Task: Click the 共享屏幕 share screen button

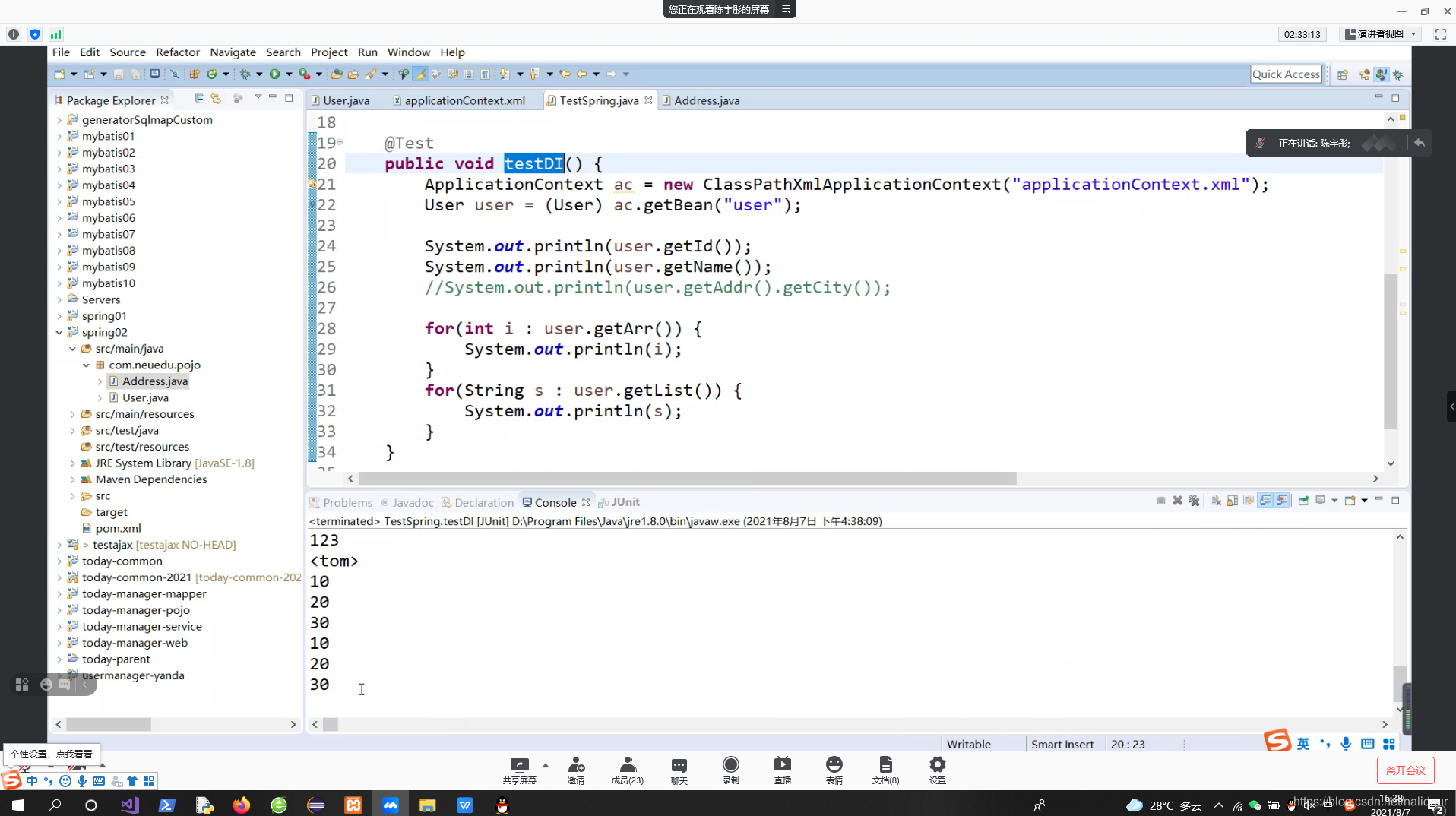Action: click(520, 770)
